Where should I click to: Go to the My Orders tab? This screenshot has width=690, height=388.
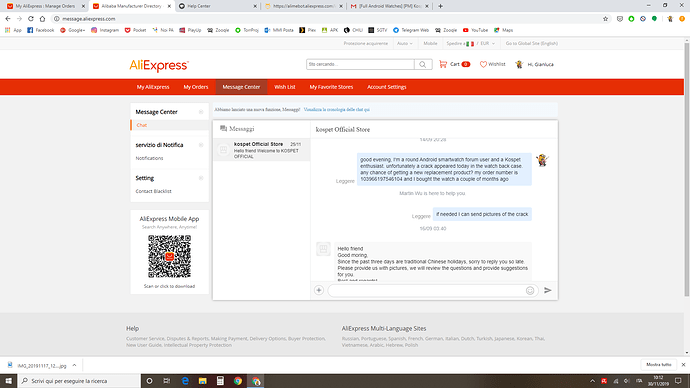196,87
